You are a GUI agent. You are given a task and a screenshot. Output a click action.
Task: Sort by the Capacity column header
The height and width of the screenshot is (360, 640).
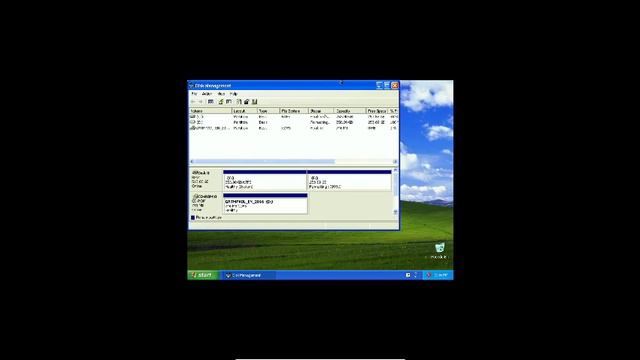(349, 111)
